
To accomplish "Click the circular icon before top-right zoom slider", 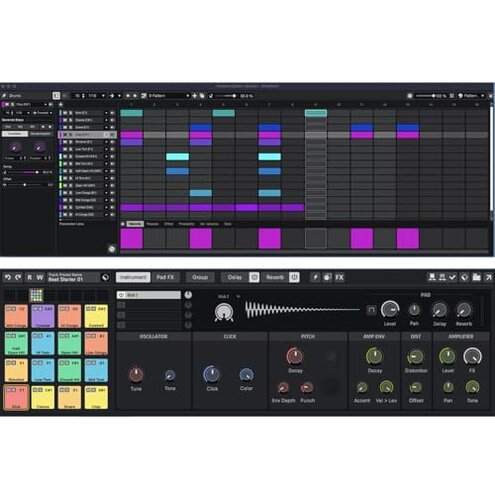I will pyautogui.click(x=410, y=96).
